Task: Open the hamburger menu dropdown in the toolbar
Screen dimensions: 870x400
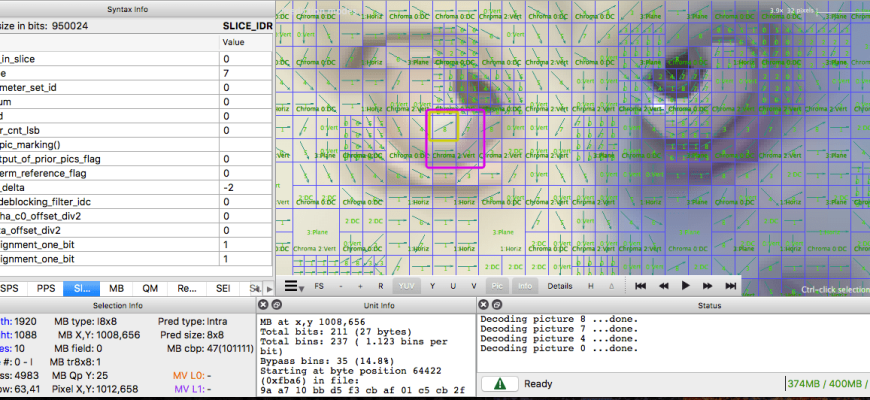Action: pos(294,286)
